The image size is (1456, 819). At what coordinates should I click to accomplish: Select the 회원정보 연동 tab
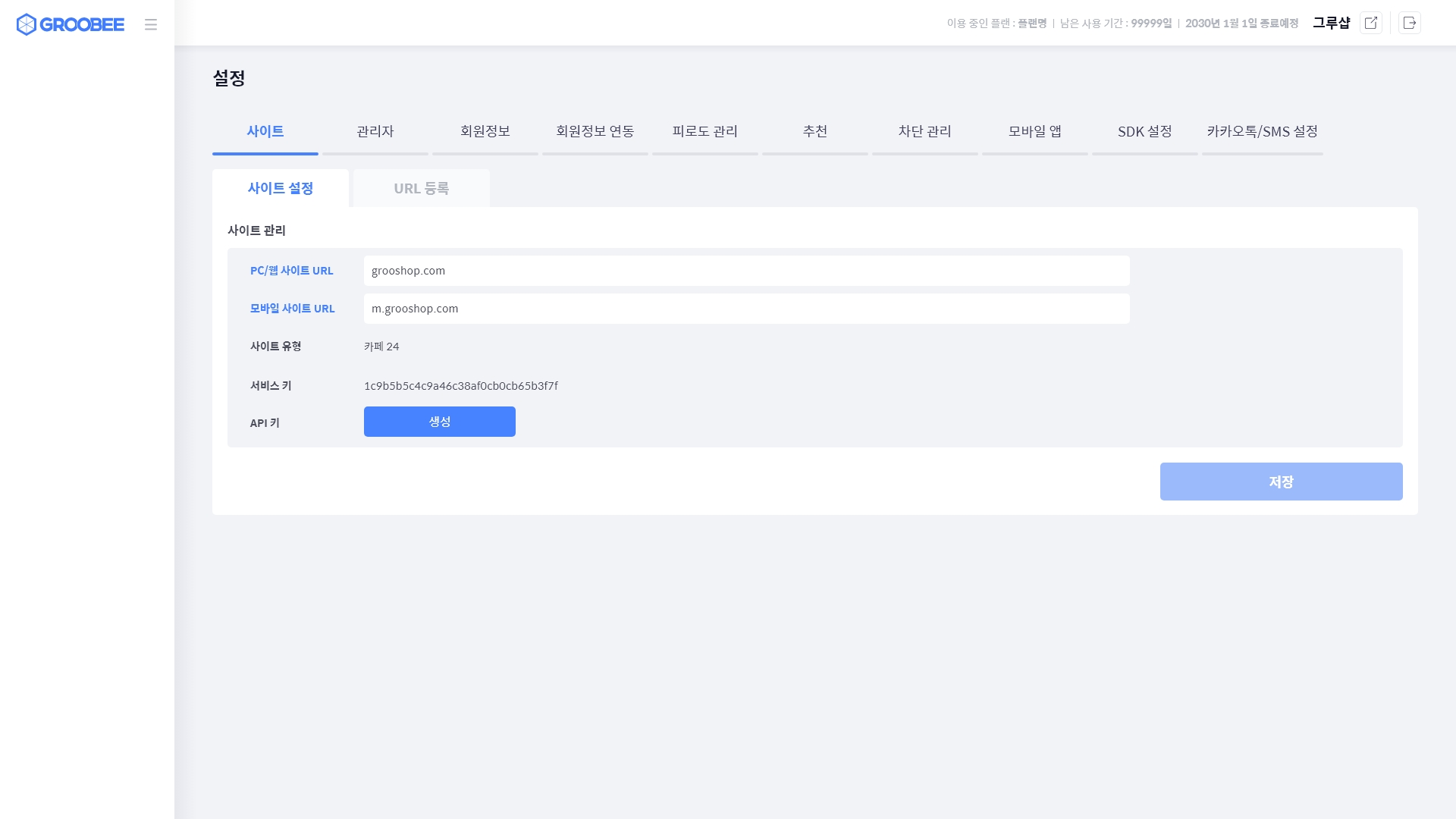pyautogui.click(x=595, y=131)
